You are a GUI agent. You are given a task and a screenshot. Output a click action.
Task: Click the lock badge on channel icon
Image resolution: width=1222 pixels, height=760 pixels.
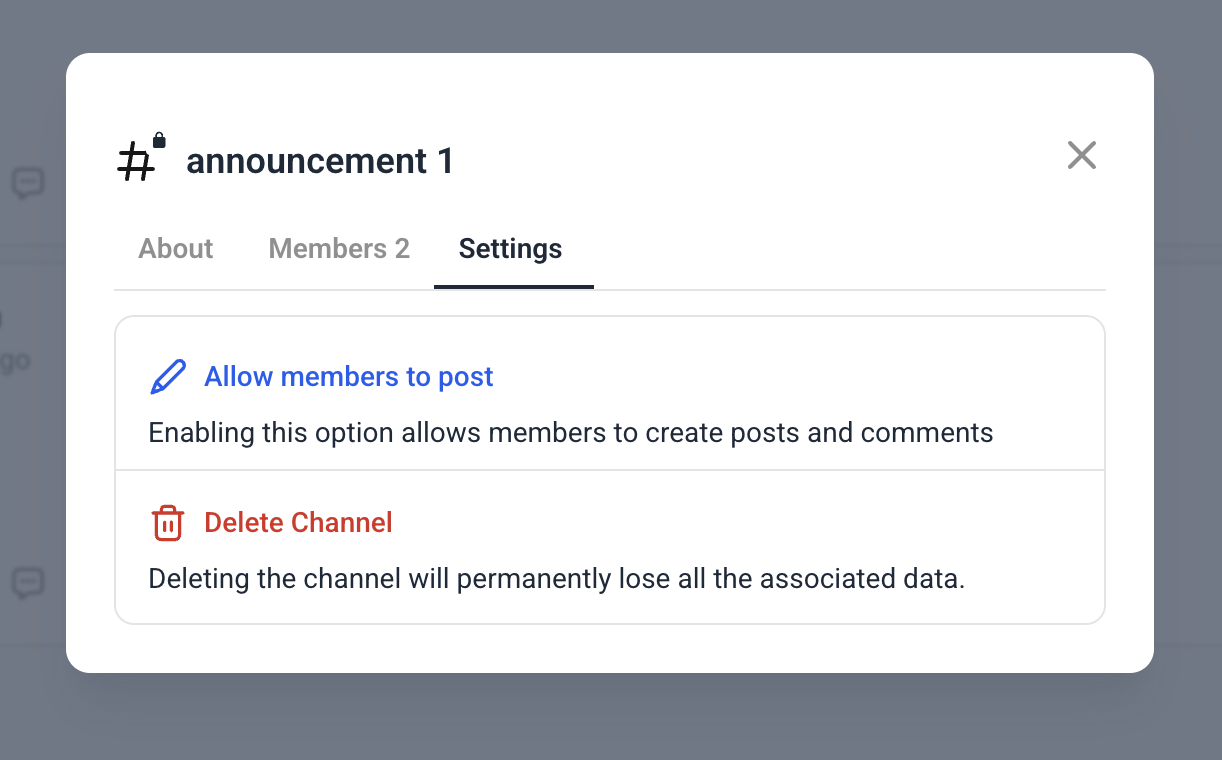pos(159,140)
